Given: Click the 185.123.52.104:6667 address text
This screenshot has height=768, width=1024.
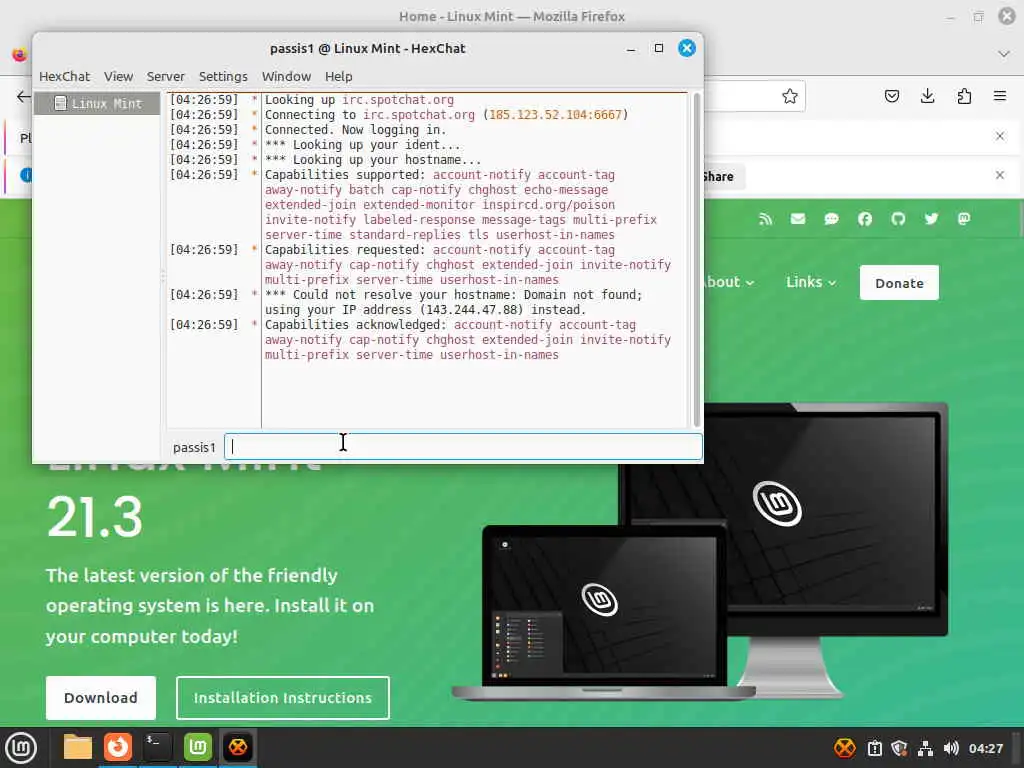Looking at the screenshot, I should pos(555,115).
